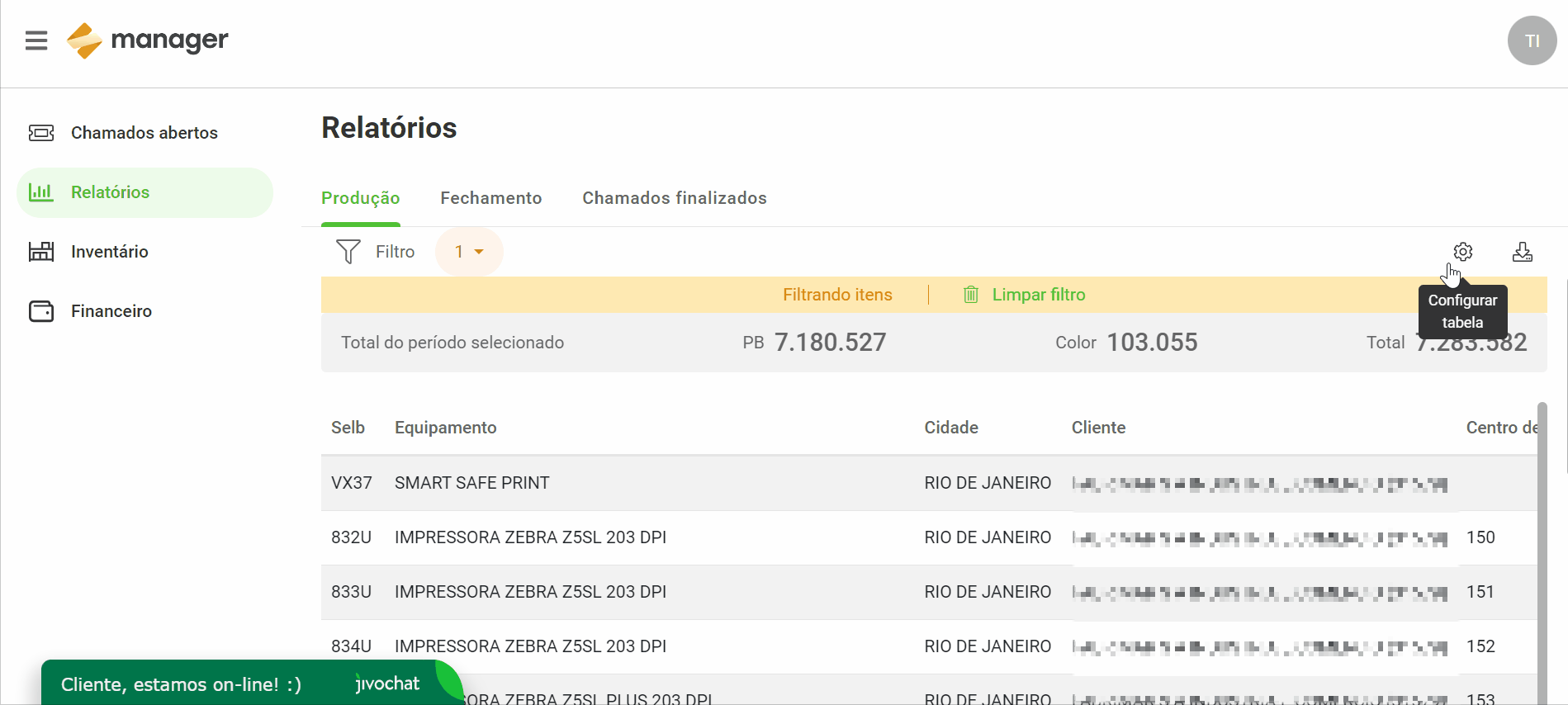Screen dimensions: 1568x705
Task: Click equipment name in the 834U row
Action: 530,646
